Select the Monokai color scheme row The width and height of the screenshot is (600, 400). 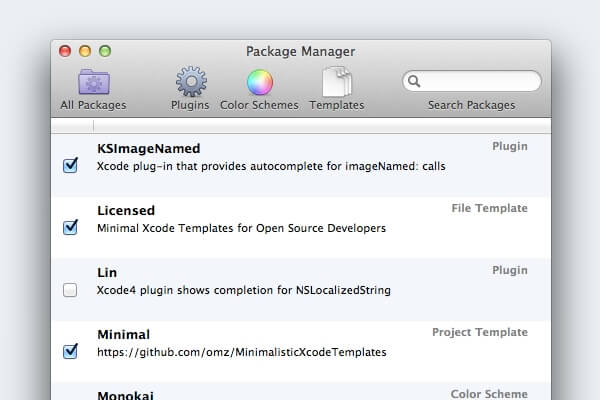pyautogui.click(x=300, y=393)
